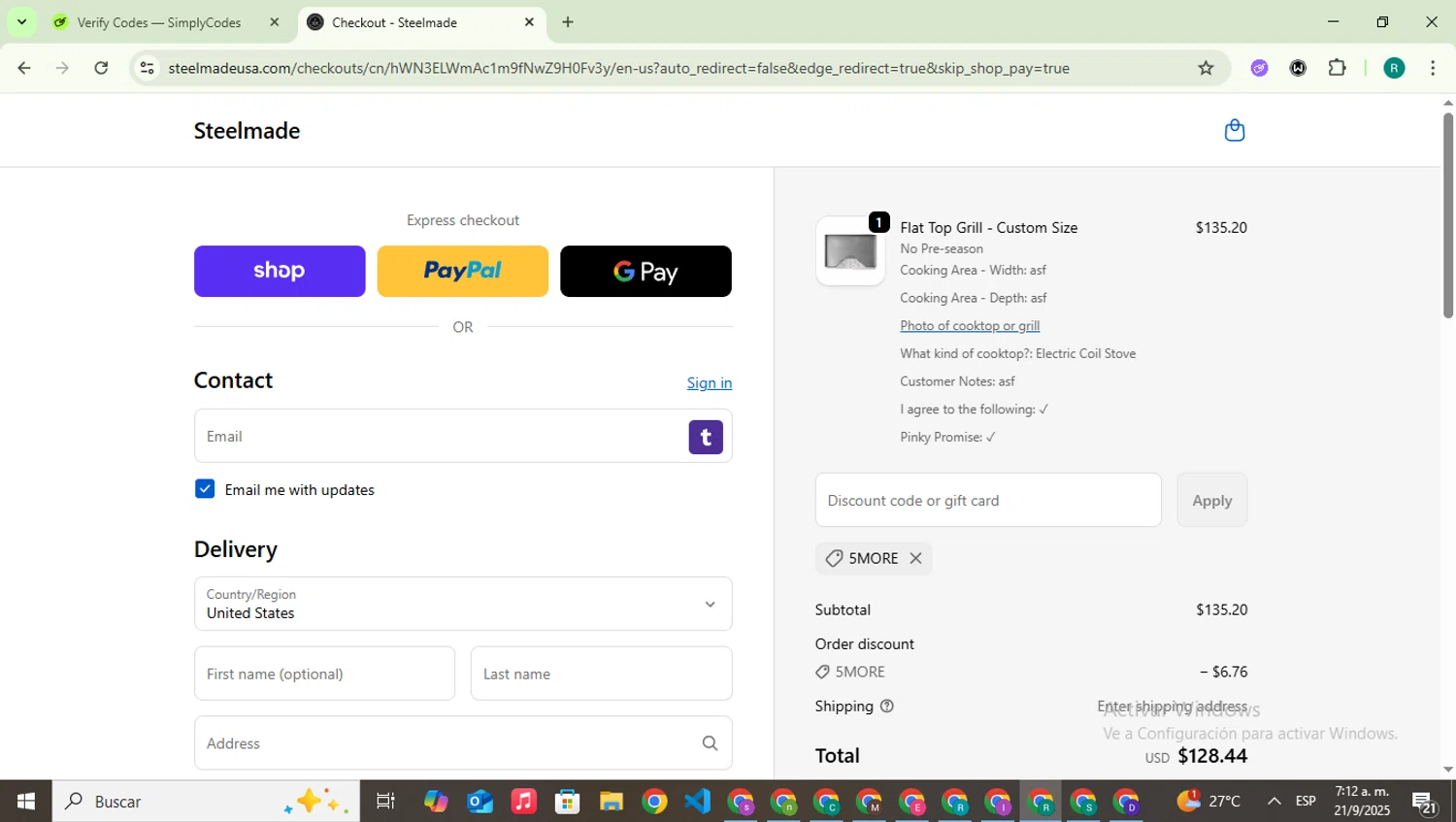The image size is (1456, 822).
Task: Click the address search magnifier icon
Action: [x=710, y=743]
